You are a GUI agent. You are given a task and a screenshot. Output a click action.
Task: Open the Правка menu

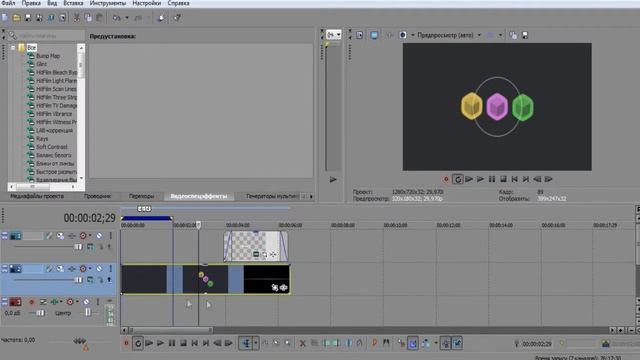click(x=31, y=3)
